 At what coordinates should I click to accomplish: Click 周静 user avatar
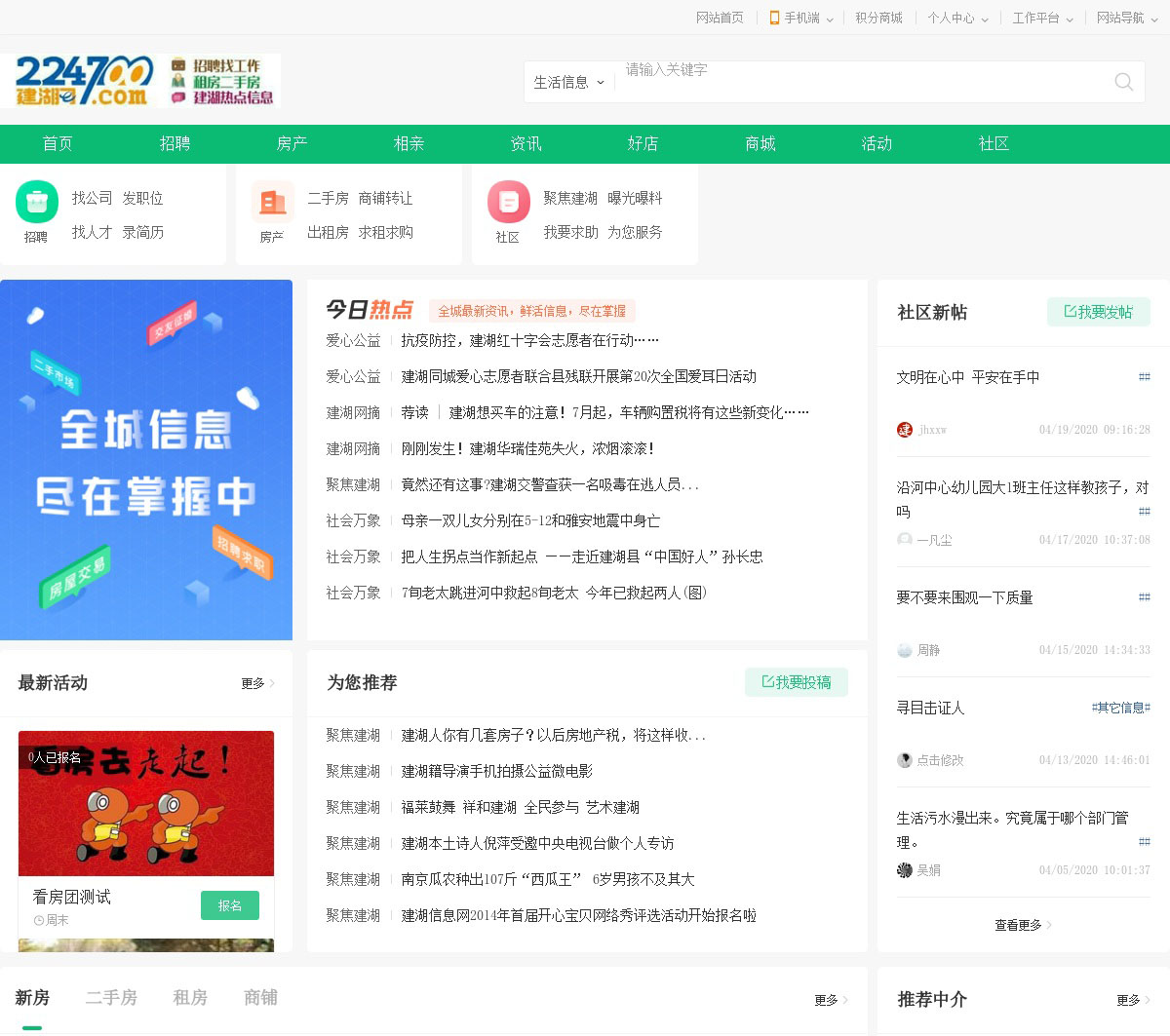905,650
